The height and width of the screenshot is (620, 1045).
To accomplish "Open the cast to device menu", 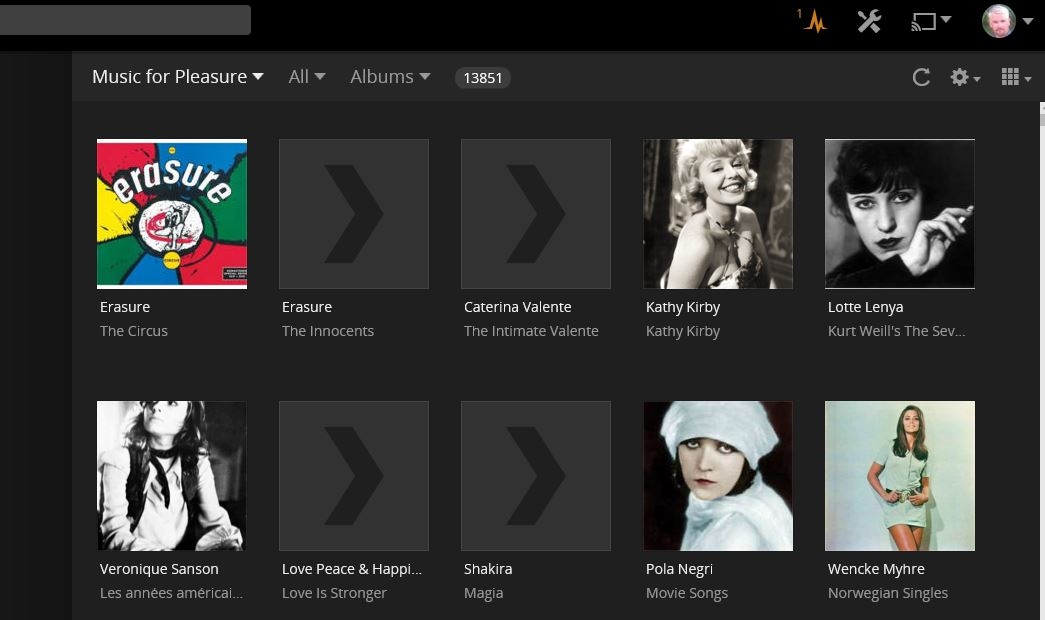I will pos(930,21).
